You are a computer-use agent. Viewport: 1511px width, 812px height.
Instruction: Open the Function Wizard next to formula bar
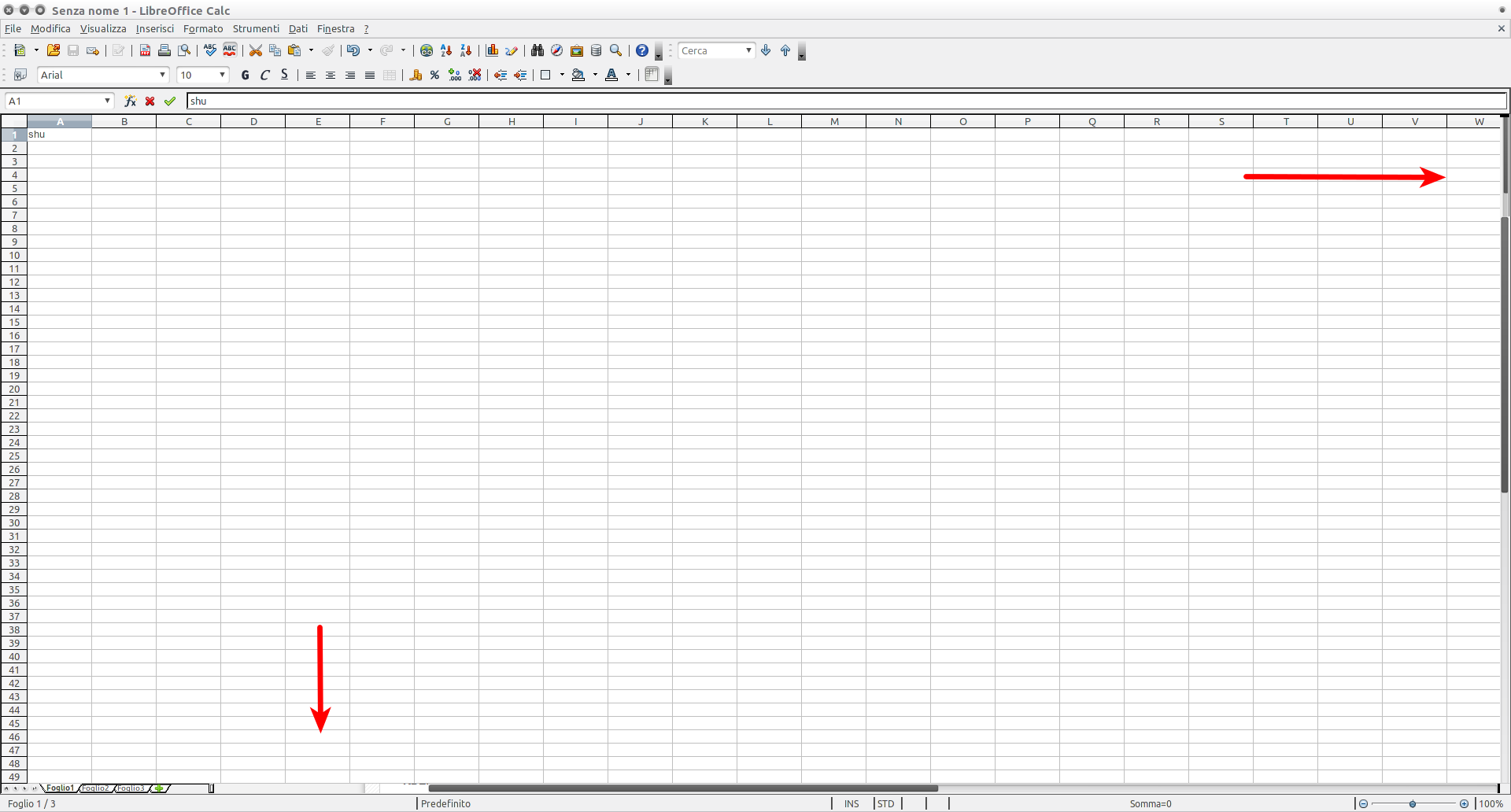click(130, 101)
